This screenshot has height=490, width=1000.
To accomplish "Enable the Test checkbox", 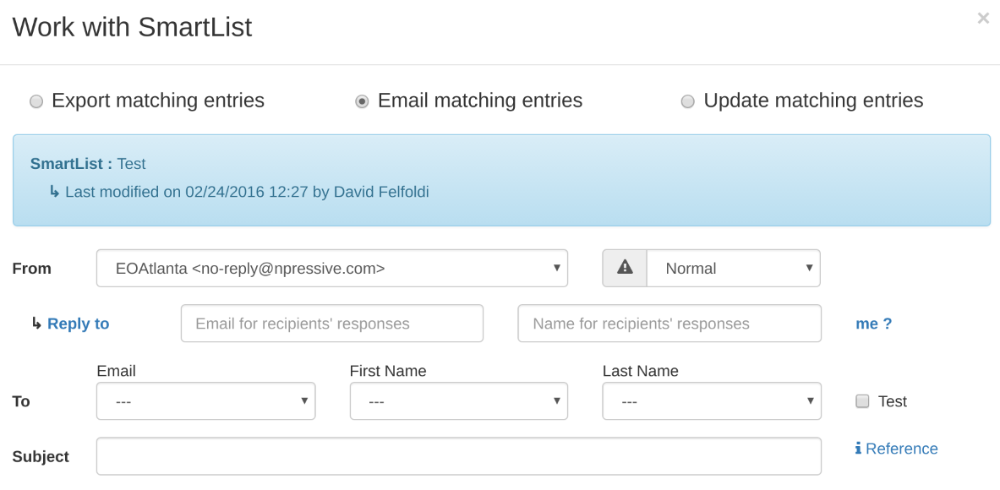I will [x=862, y=401].
